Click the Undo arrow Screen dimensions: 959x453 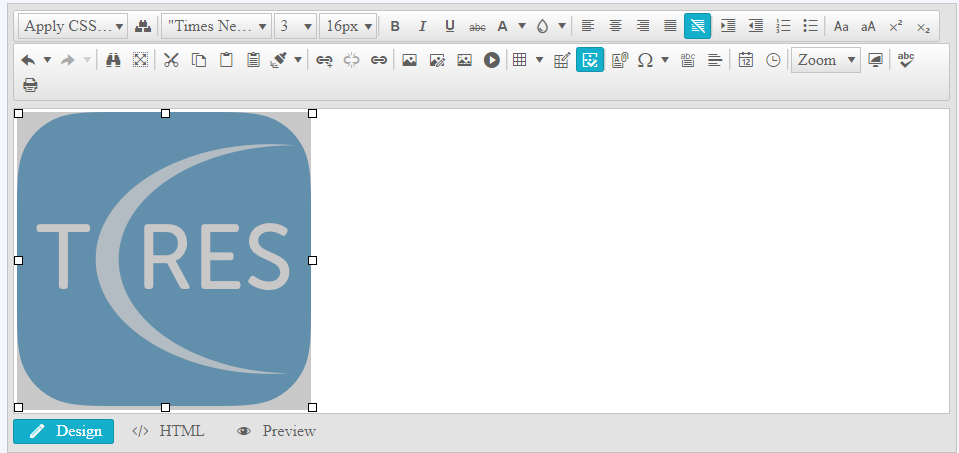(x=28, y=60)
